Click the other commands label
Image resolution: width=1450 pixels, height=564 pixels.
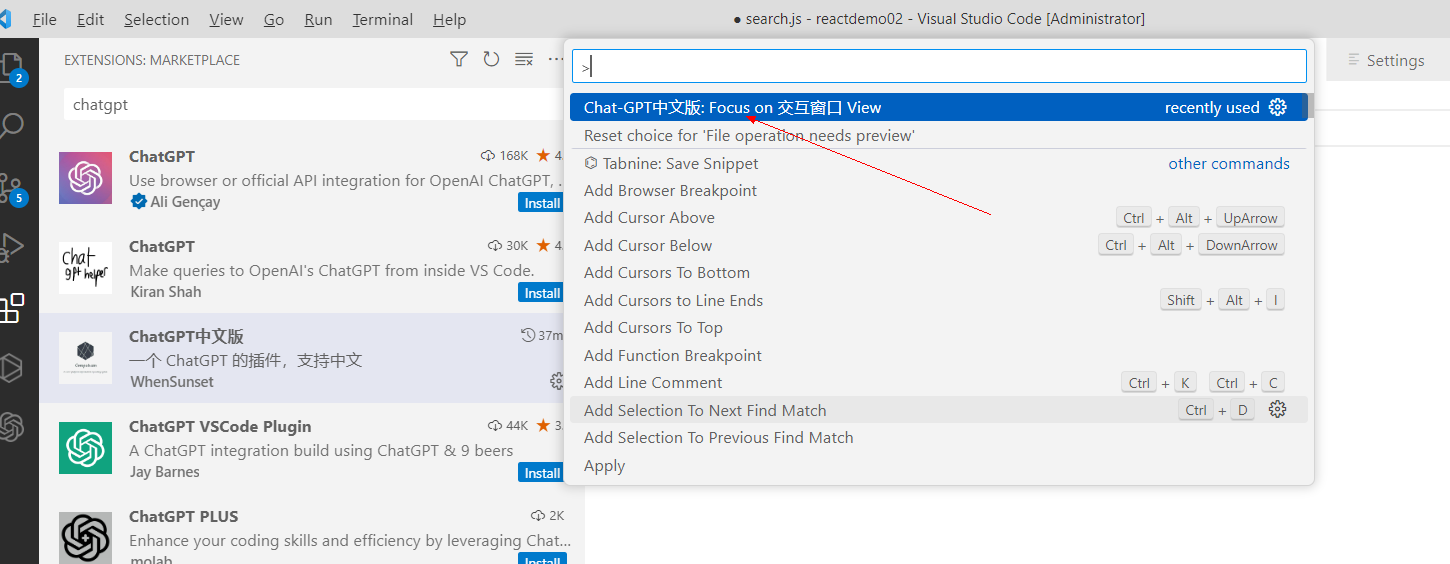[x=1229, y=163]
